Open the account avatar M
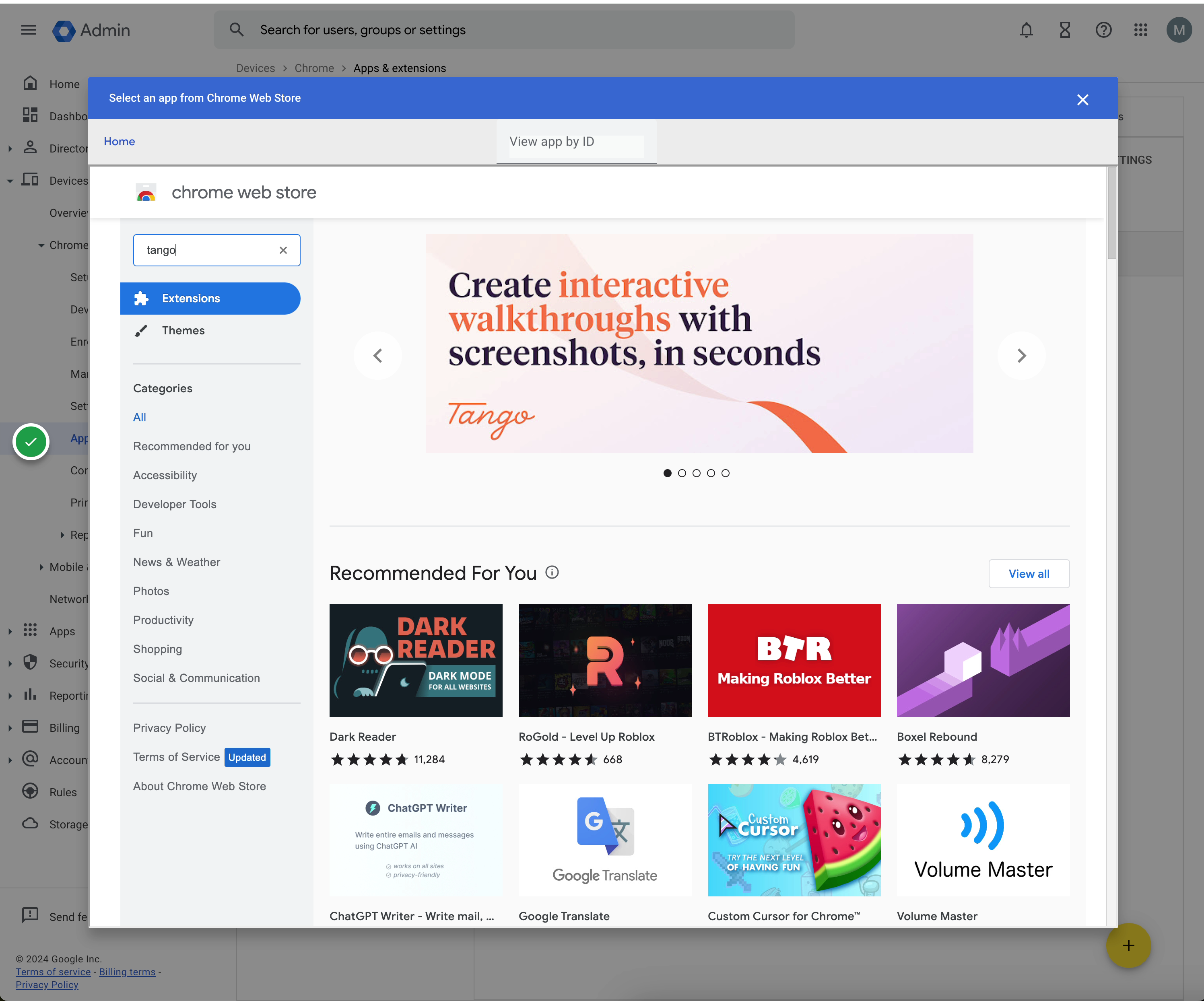The height and width of the screenshot is (1001, 1204). (x=1179, y=30)
